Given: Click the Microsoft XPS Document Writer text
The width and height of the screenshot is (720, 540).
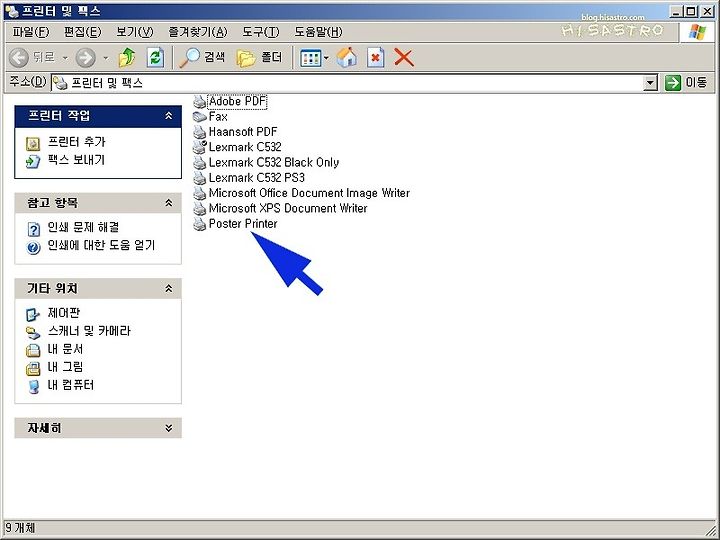Looking at the screenshot, I should click(x=288, y=208).
